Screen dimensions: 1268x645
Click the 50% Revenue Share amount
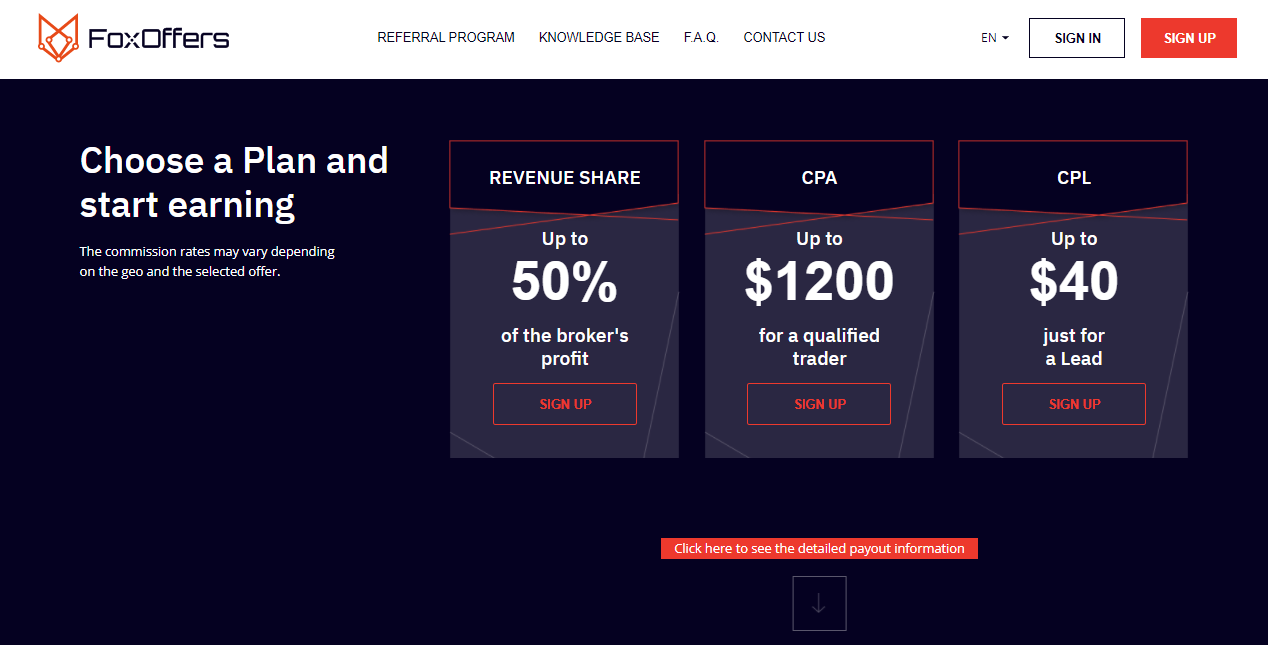click(565, 282)
